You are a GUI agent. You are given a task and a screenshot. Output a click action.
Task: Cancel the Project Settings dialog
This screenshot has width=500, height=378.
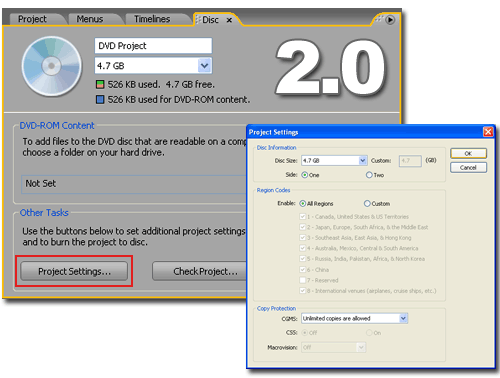point(468,167)
